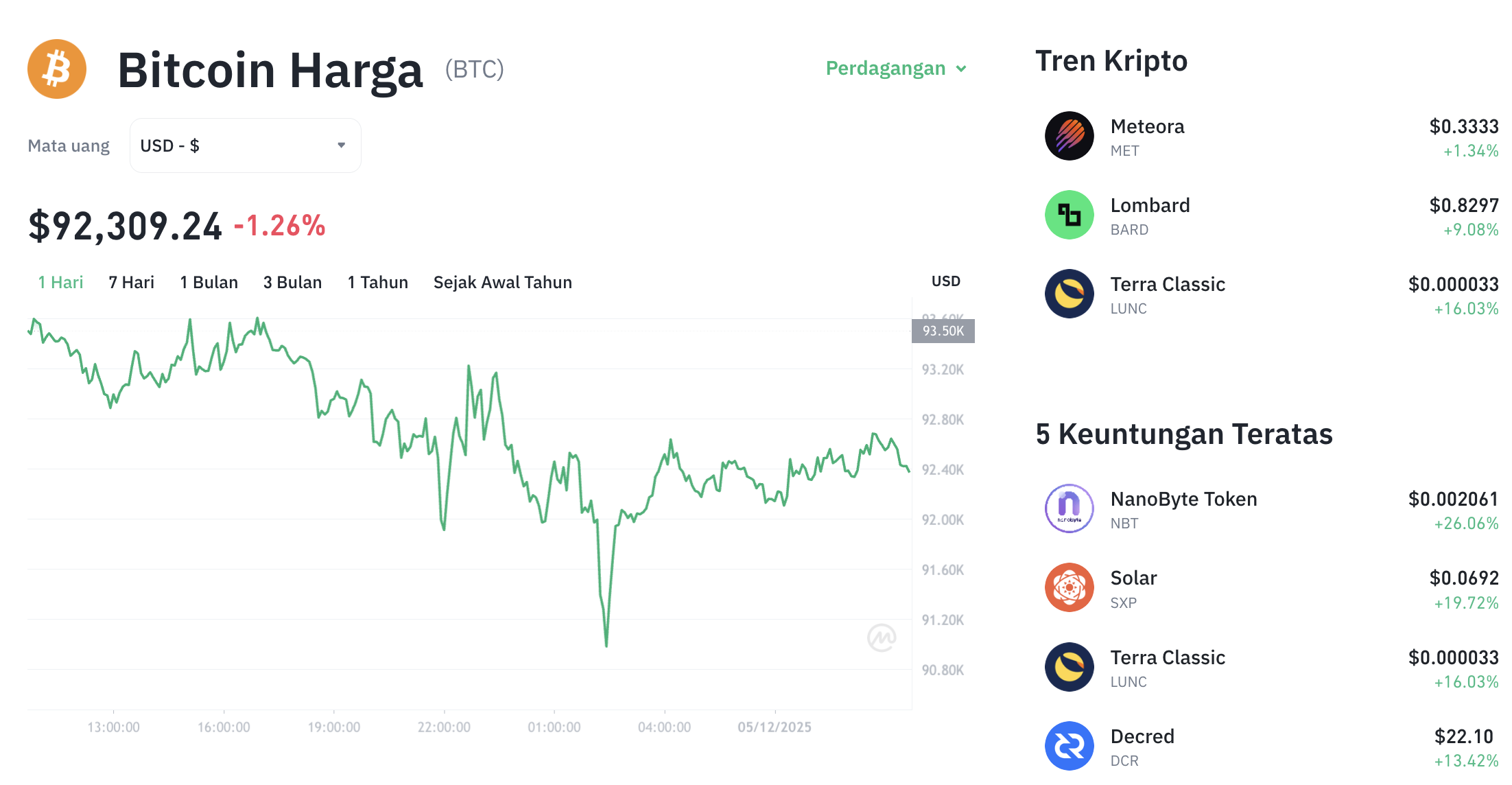The width and height of the screenshot is (1512, 785).
Task: Click the Decred name link
Action: tap(1142, 736)
